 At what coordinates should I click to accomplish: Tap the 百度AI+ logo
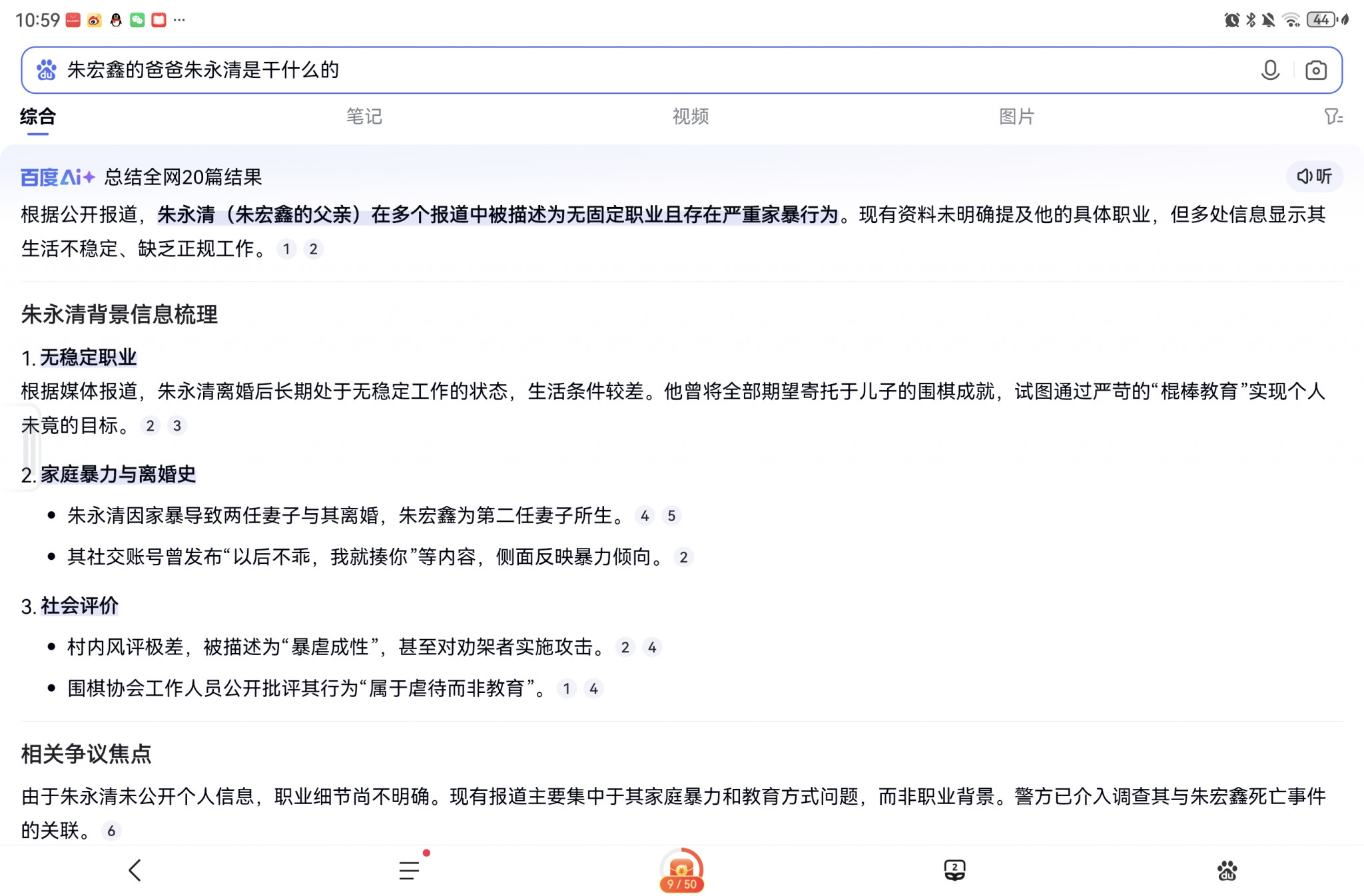[x=58, y=177]
